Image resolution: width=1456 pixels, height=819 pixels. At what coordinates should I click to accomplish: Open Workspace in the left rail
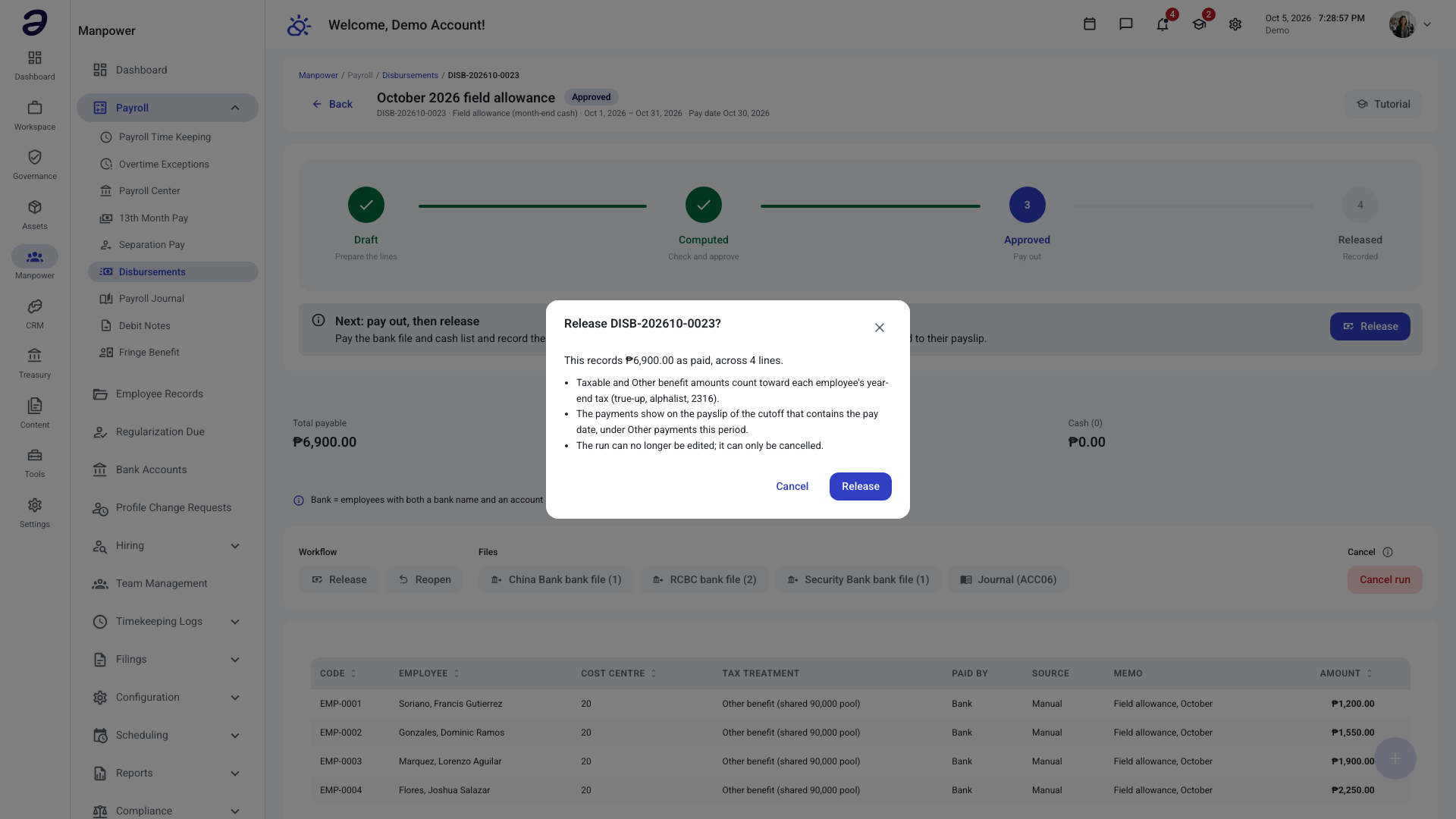point(35,115)
